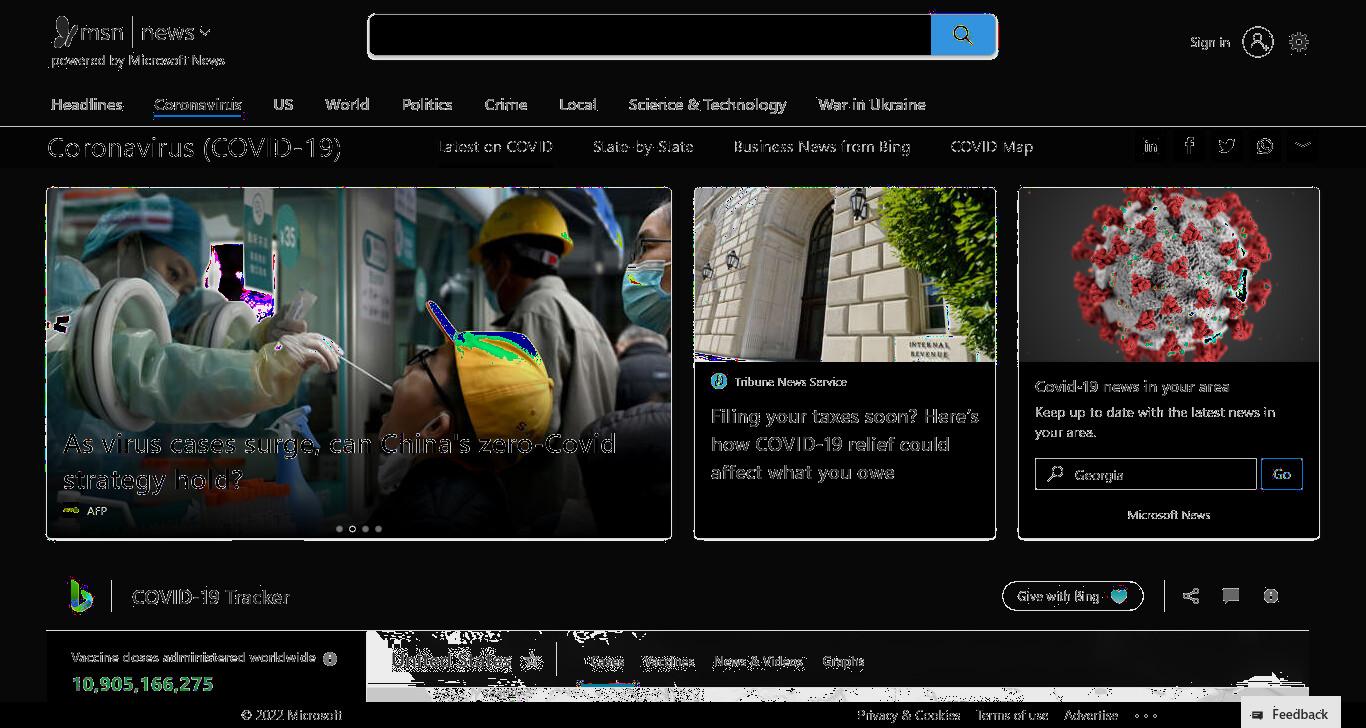Click the Georgia location search field
The height and width of the screenshot is (728, 1366).
(1146, 474)
